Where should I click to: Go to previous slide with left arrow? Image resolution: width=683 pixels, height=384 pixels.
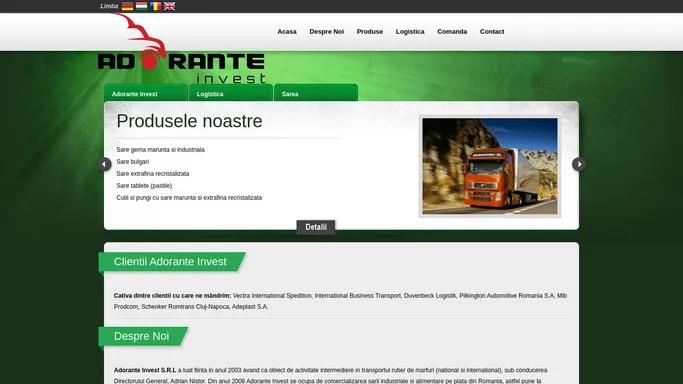pyautogui.click(x=105, y=164)
